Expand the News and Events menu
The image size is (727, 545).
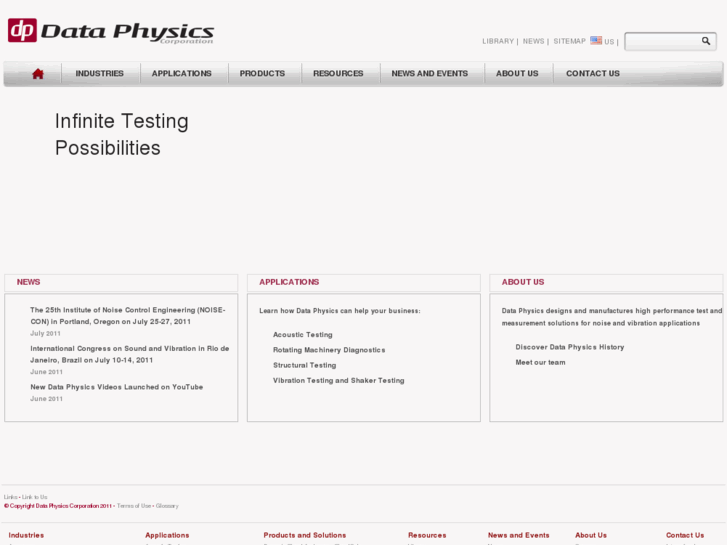click(430, 73)
